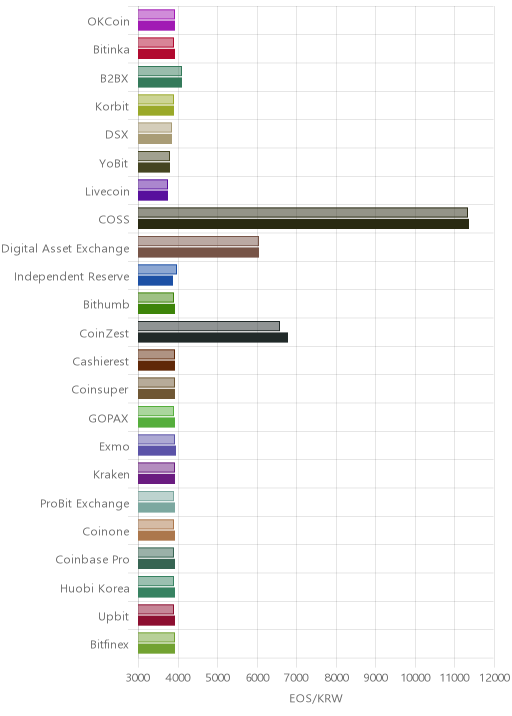Click the Bithumb label
Viewport: 512px width, 716px height.
point(106,305)
